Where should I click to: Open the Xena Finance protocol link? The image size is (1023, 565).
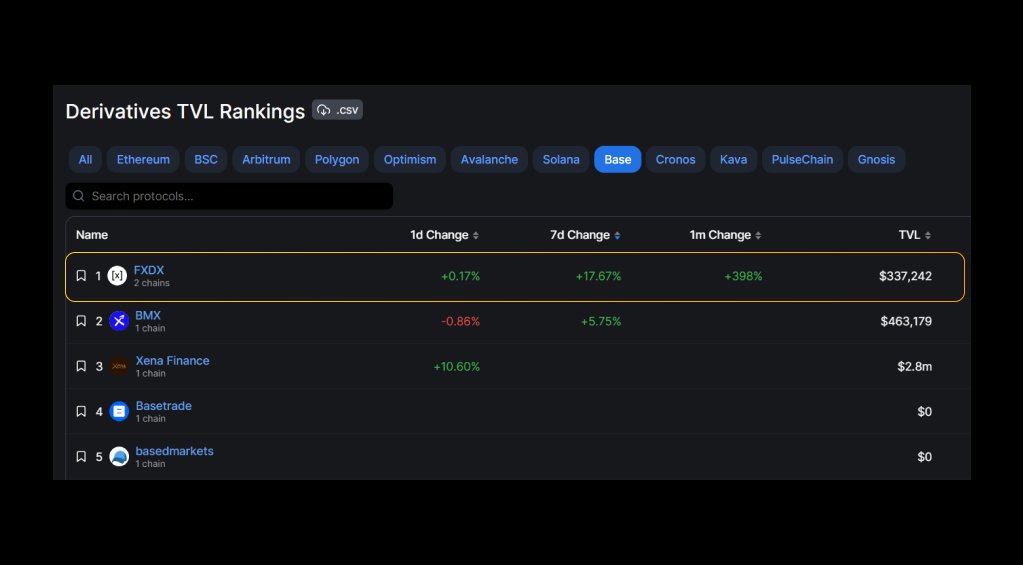pyautogui.click(x=172, y=360)
